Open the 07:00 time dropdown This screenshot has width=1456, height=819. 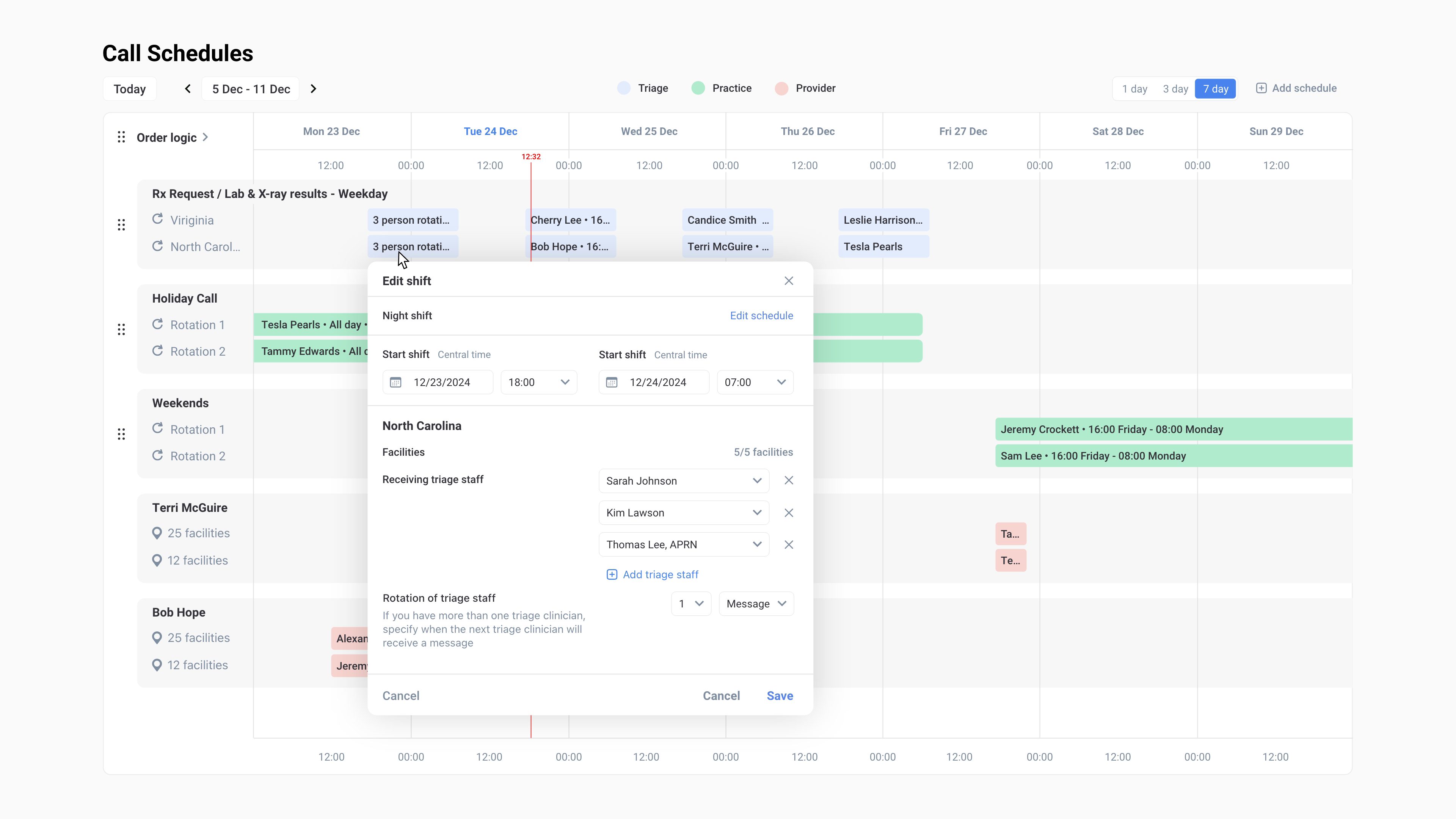click(755, 383)
